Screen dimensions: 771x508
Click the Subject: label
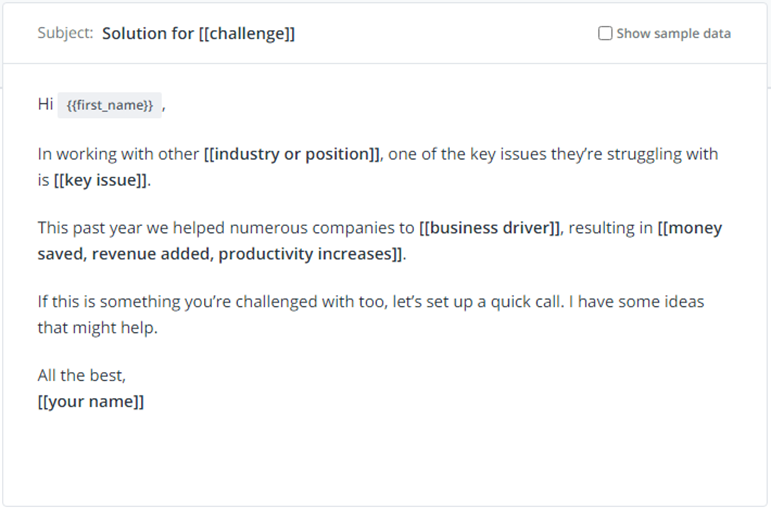[x=65, y=33]
